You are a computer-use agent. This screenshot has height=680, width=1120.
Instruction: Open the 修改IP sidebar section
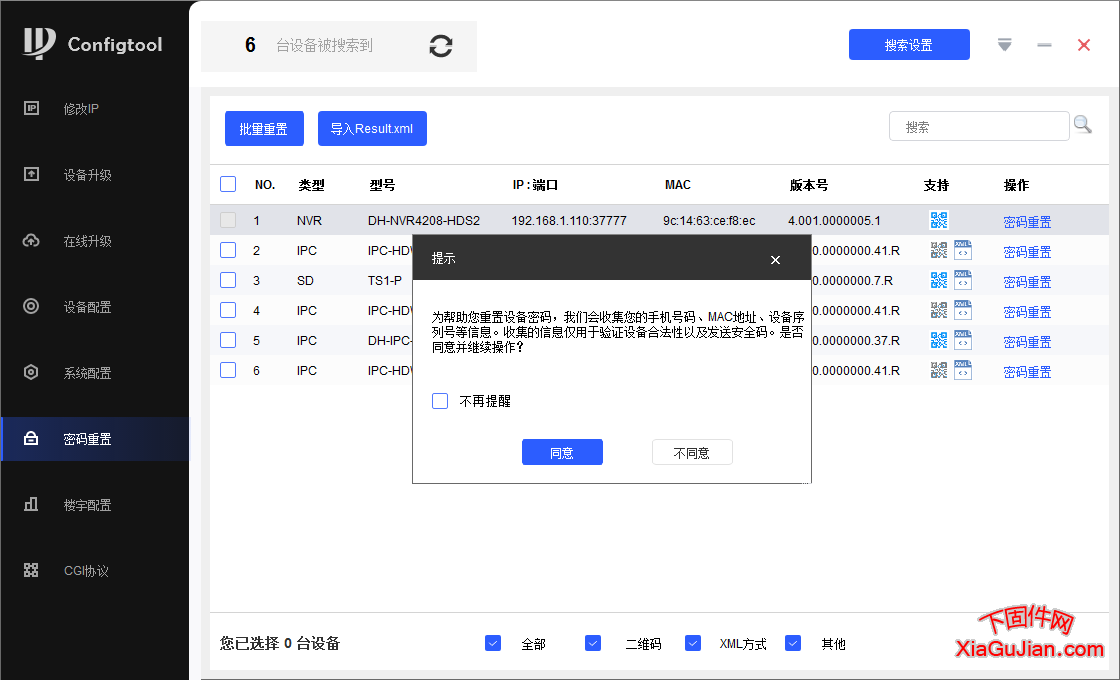(94, 109)
